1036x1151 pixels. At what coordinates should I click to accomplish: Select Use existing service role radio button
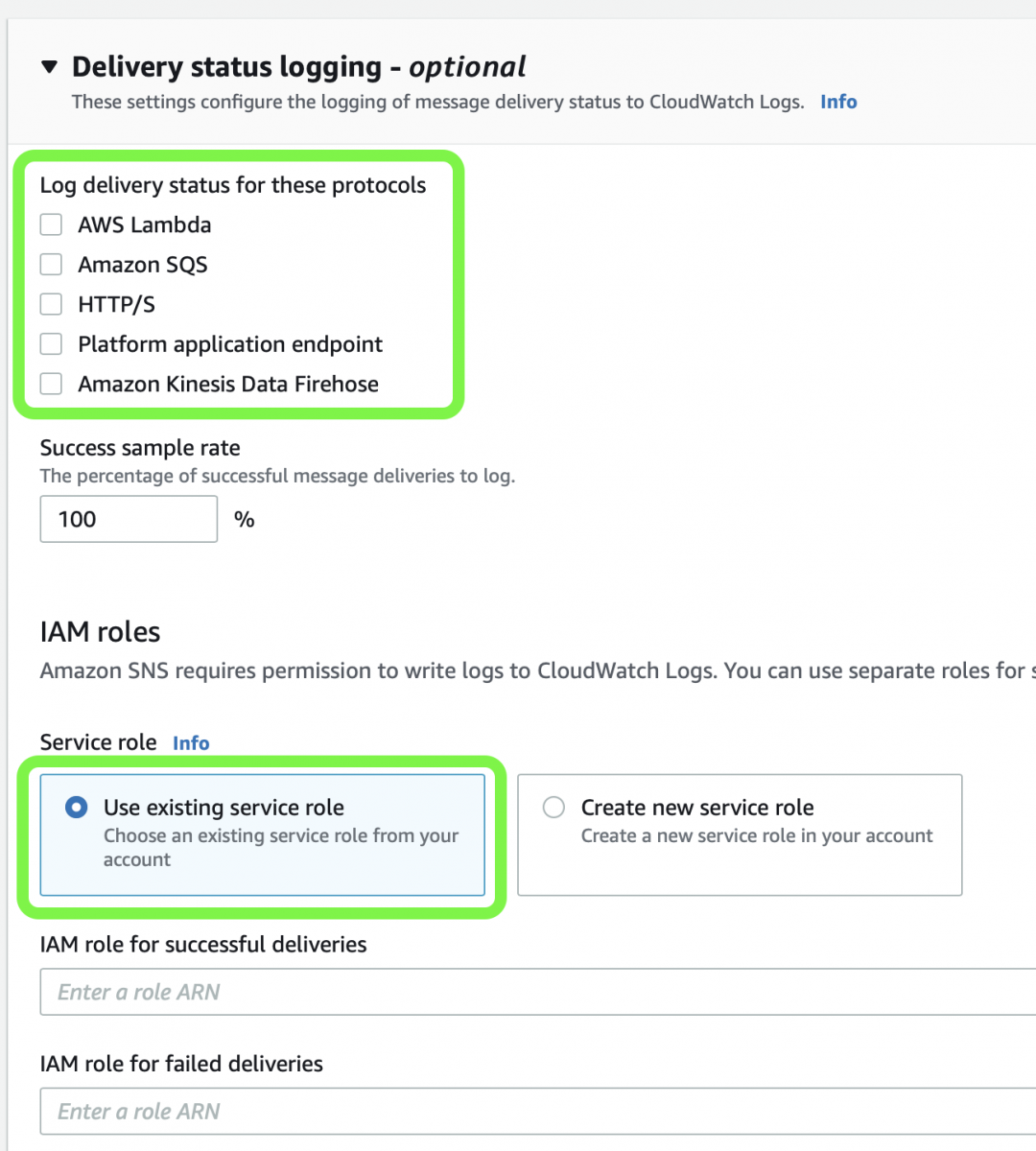[x=76, y=808]
